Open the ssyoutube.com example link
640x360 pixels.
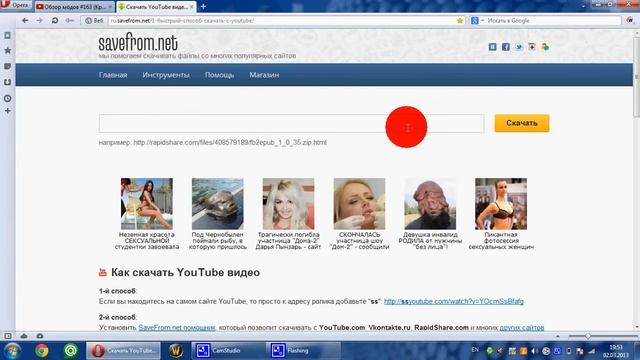click(x=453, y=301)
